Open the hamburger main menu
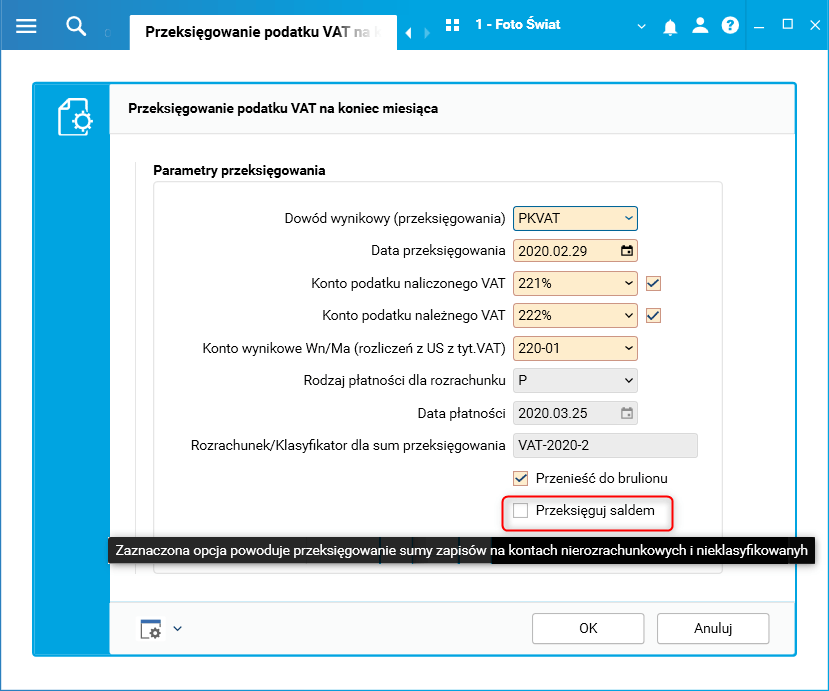 click(26, 26)
